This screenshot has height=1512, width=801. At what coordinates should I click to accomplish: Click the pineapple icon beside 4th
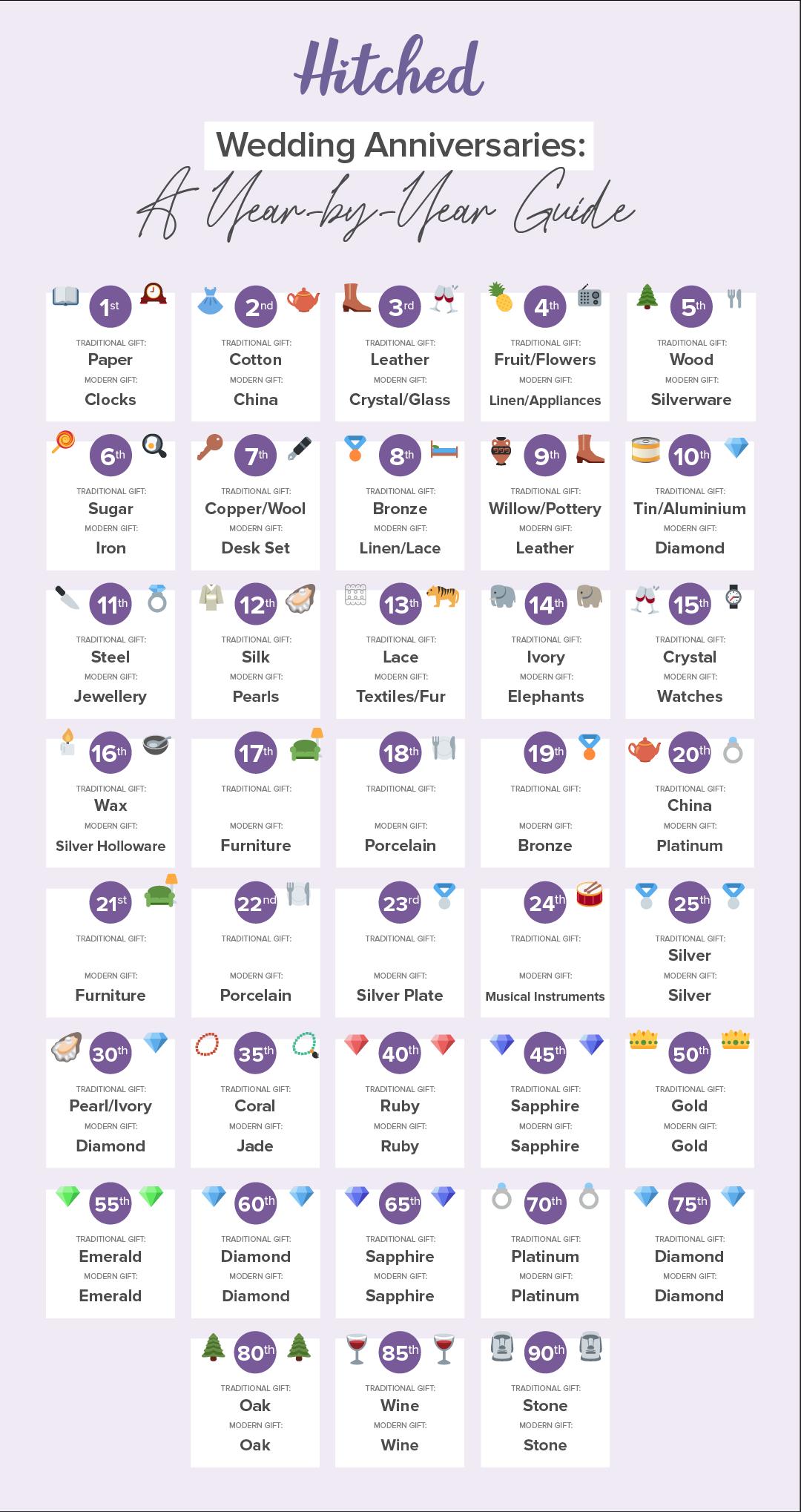point(501,297)
